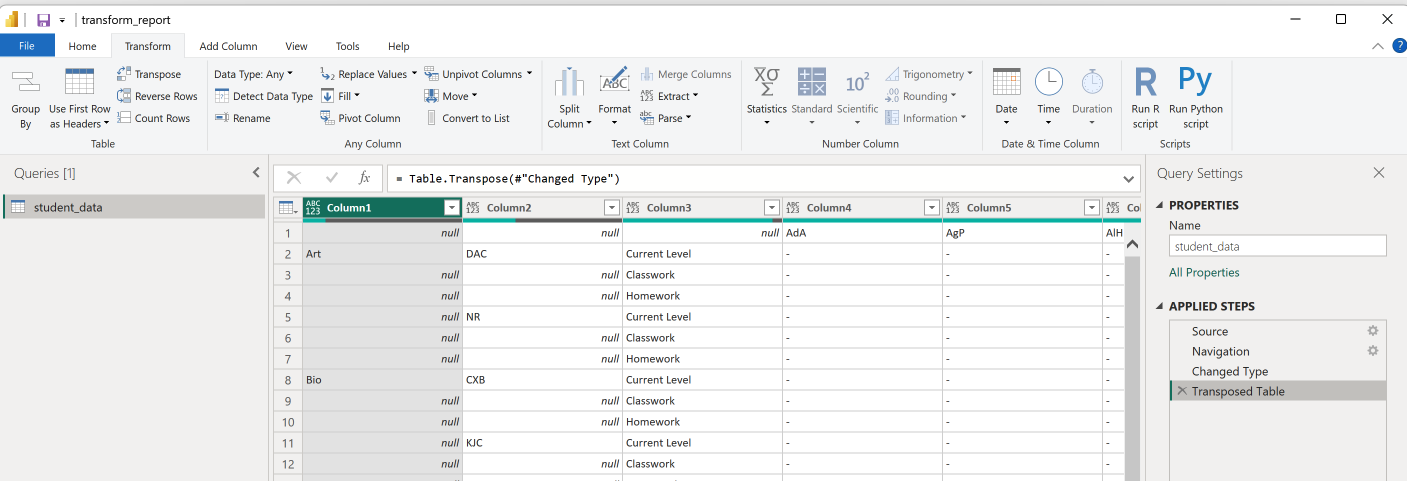The height and width of the screenshot is (481, 1407).
Task: Click the help question mark icon
Action: 1399,46
